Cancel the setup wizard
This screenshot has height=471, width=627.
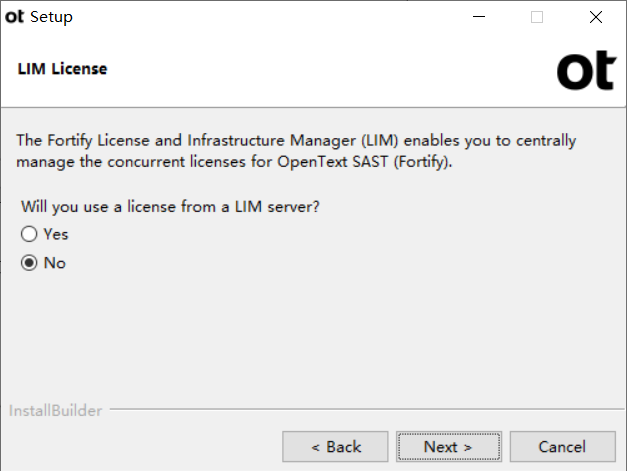click(x=563, y=447)
